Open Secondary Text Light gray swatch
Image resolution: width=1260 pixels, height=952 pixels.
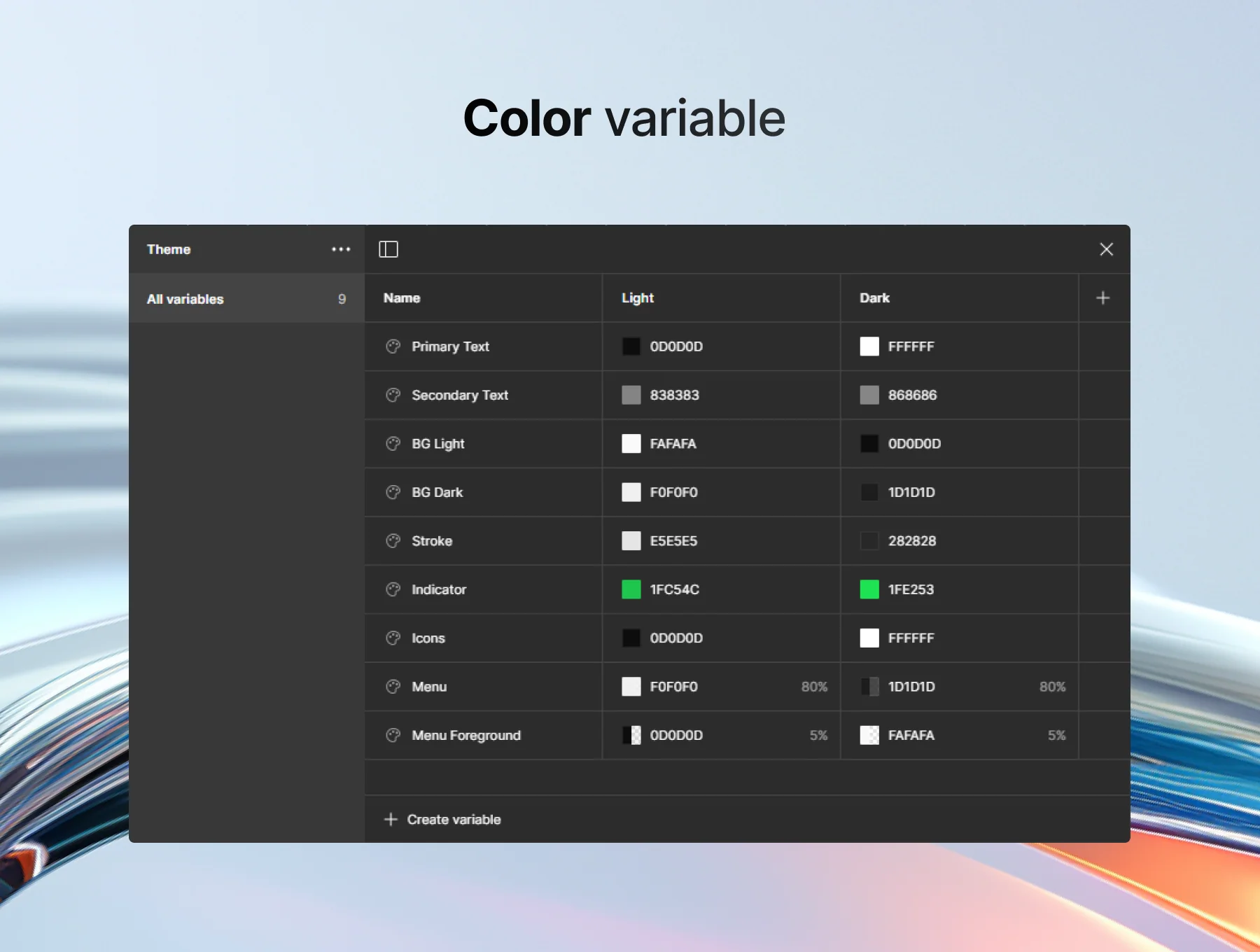tap(631, 395)
